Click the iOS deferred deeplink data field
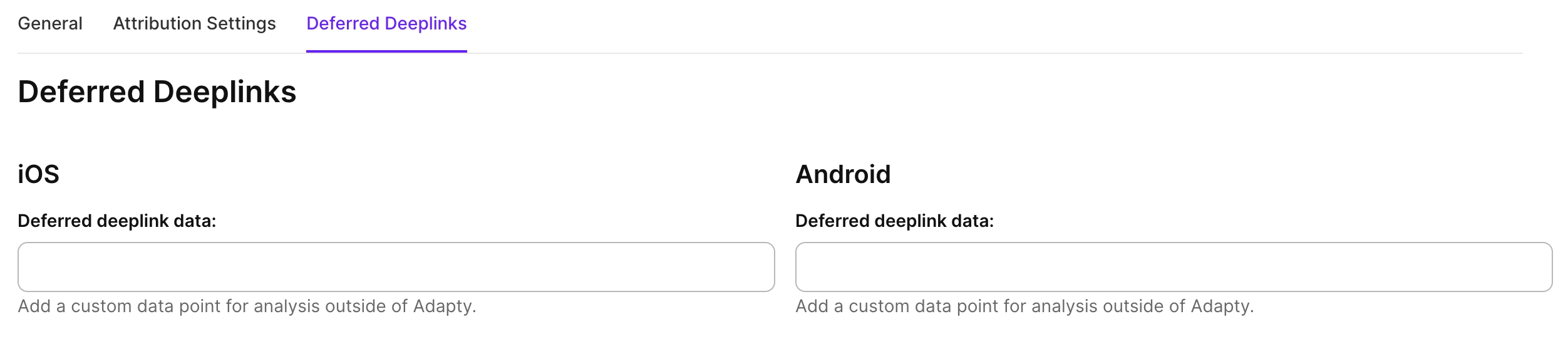This screenshot has height=351, width=1568. pos(396,267)
